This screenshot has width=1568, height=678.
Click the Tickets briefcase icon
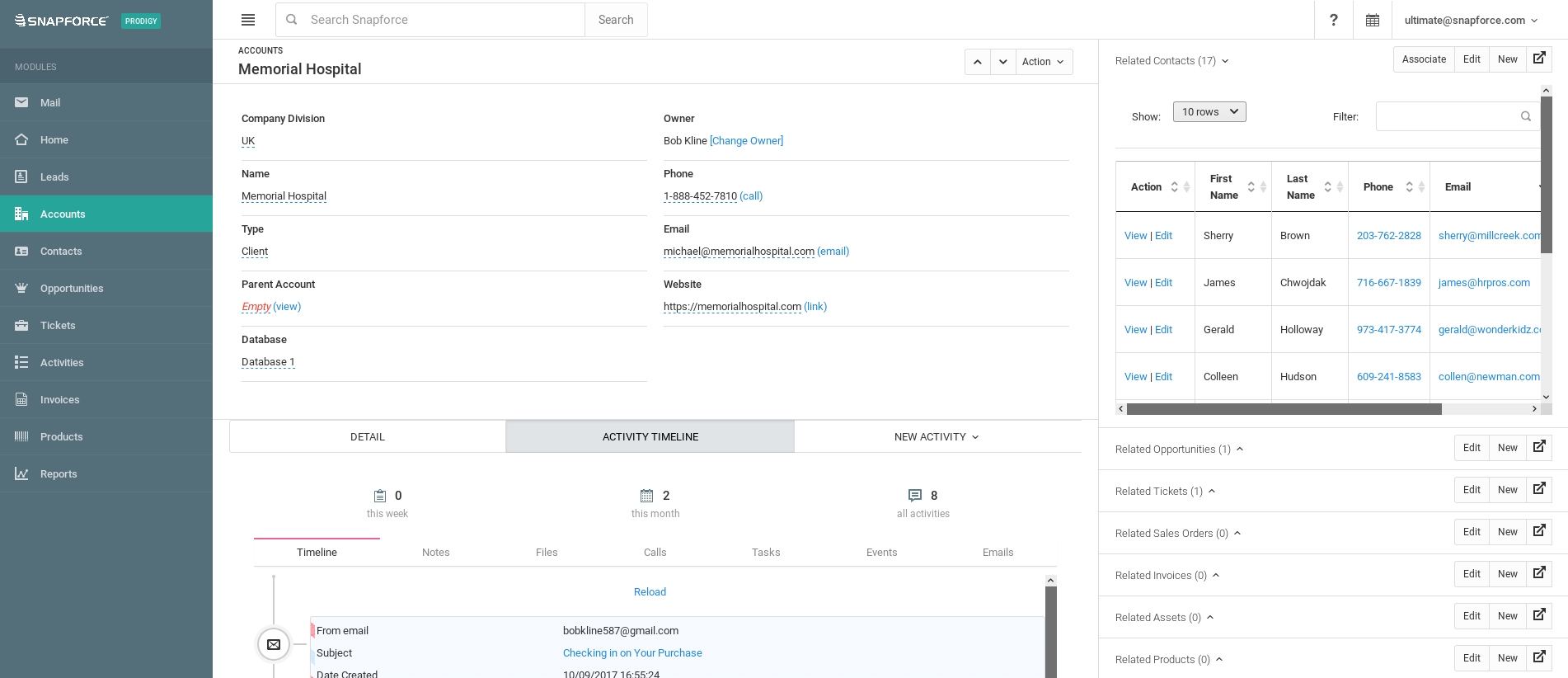click(21, 325)
